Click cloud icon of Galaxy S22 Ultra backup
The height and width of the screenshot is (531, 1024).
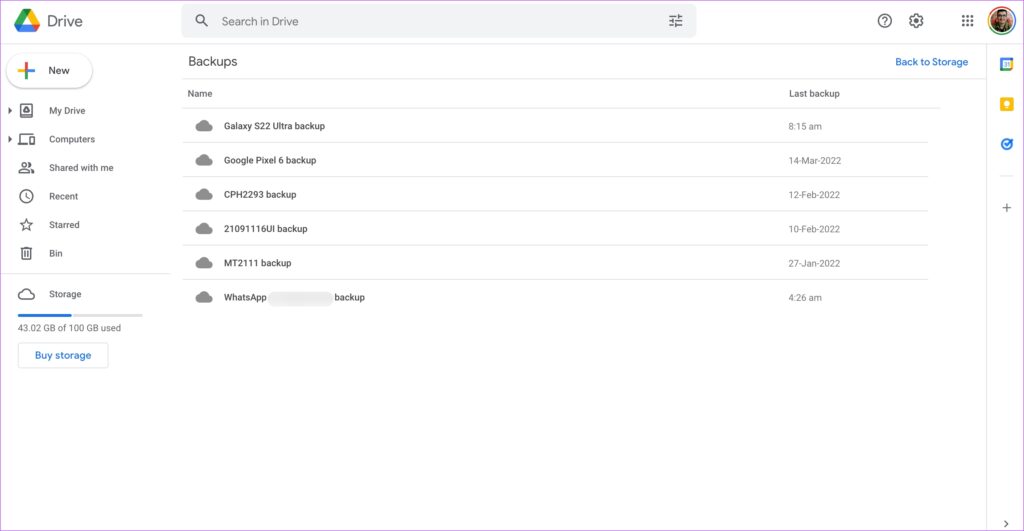coord(204,126)
